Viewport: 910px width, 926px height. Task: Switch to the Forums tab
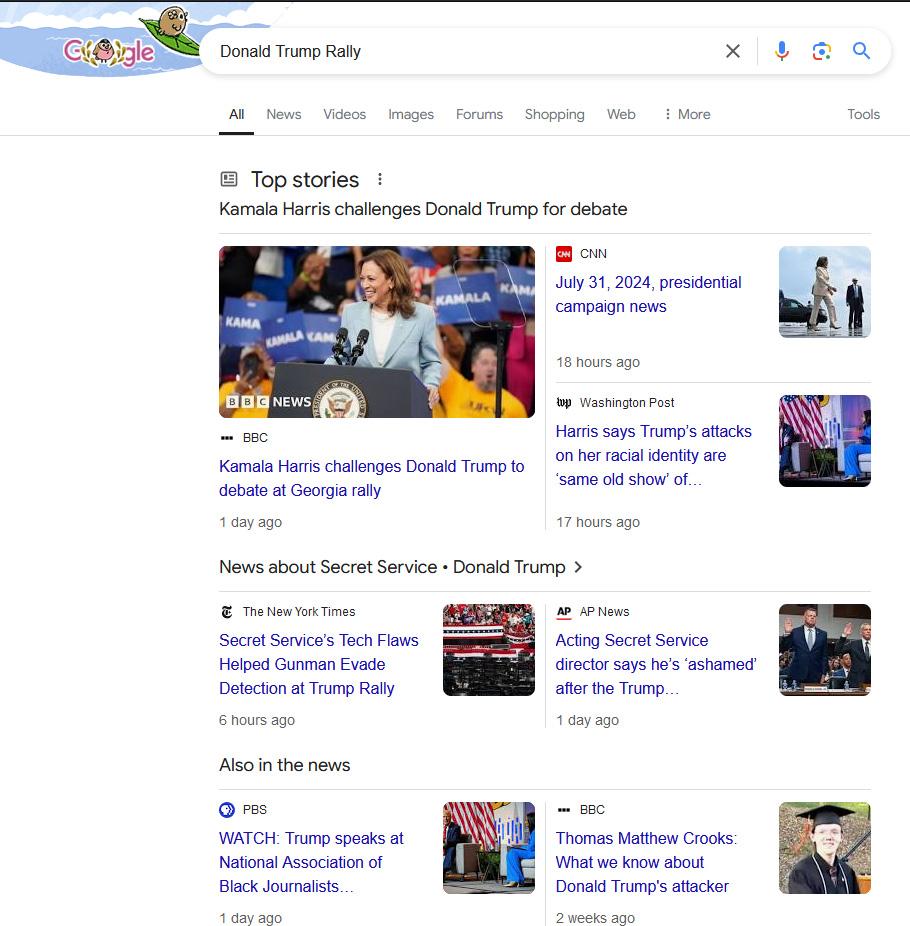[x=479, y=114]
